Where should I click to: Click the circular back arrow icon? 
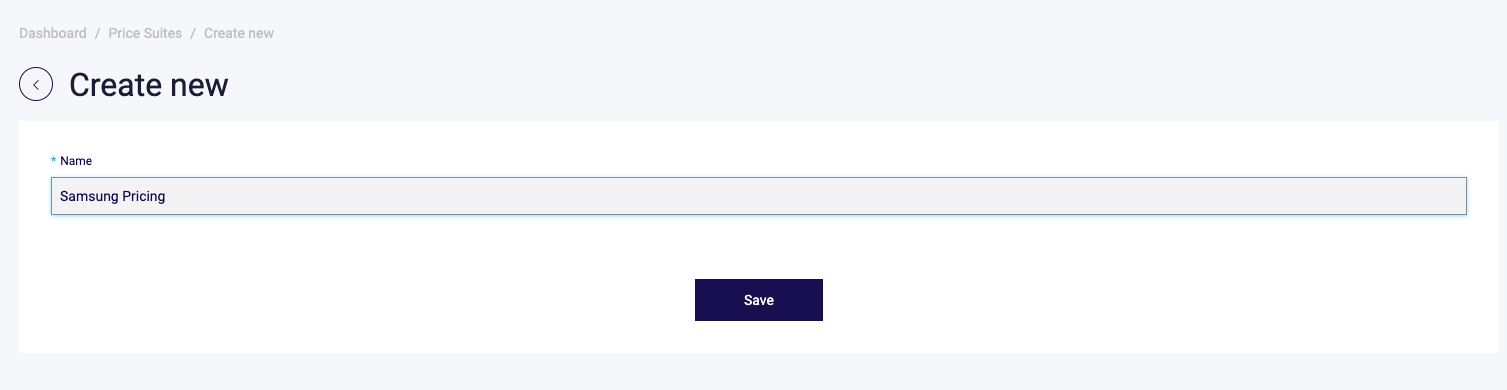36,85
